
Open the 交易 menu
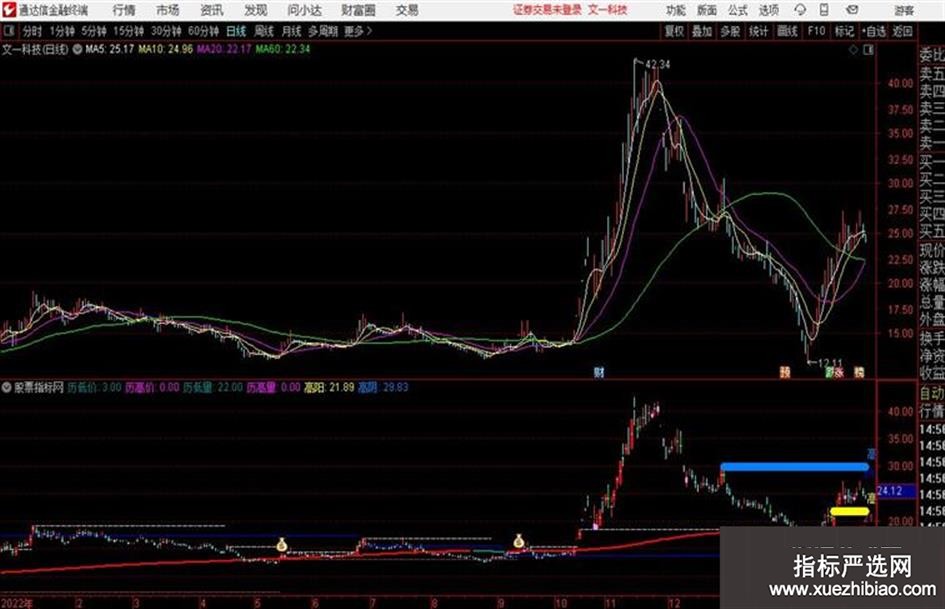(x=407, y=10)
